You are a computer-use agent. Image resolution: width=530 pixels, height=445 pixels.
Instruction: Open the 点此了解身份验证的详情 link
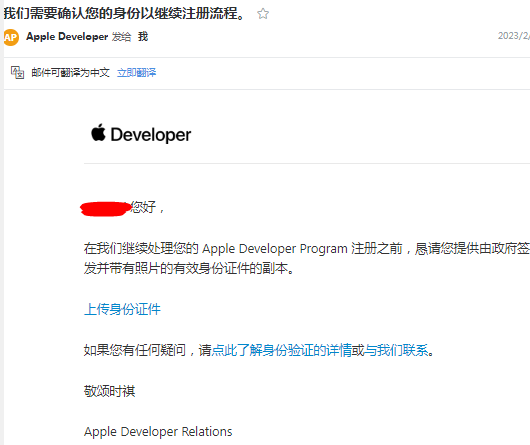[x=282, y=350]
